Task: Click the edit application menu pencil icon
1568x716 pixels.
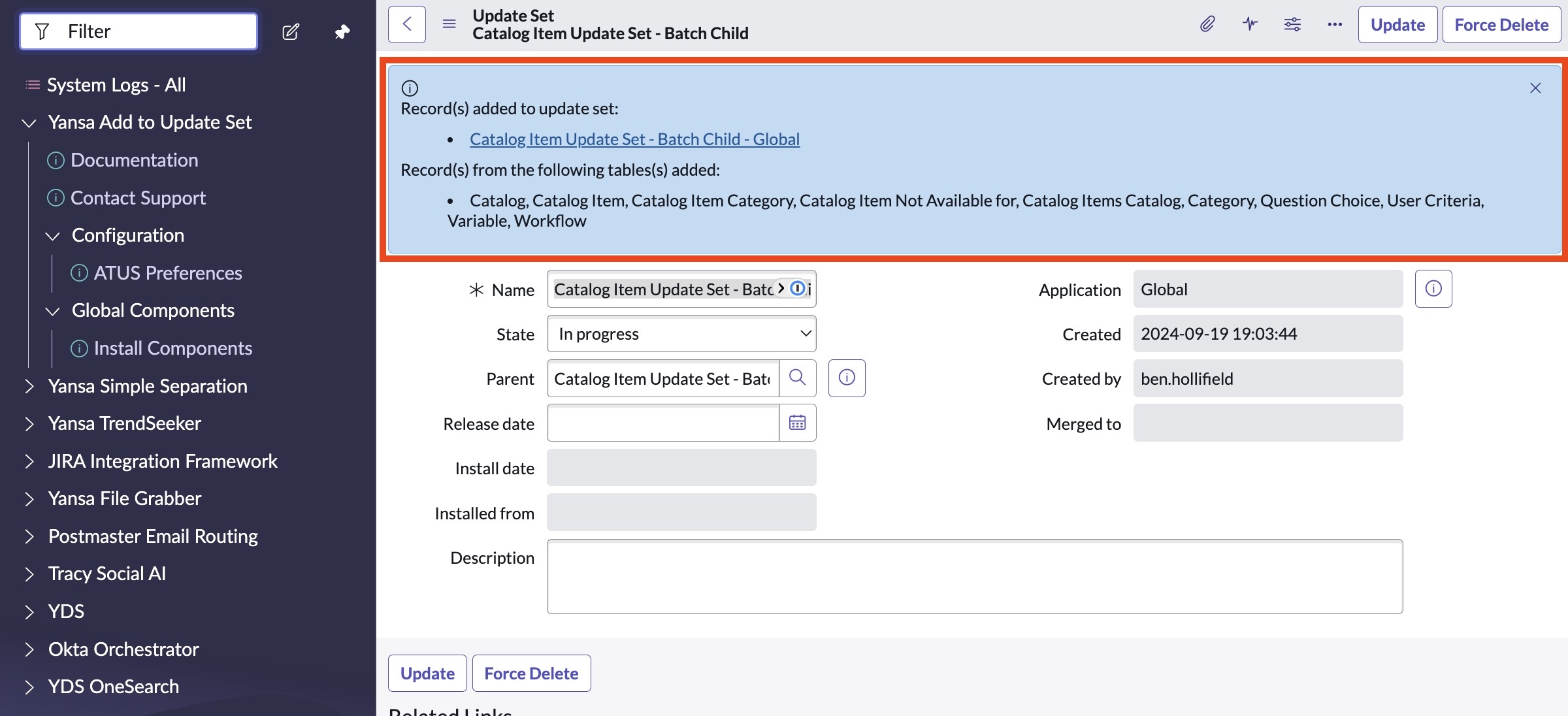Action: point(291,31)
